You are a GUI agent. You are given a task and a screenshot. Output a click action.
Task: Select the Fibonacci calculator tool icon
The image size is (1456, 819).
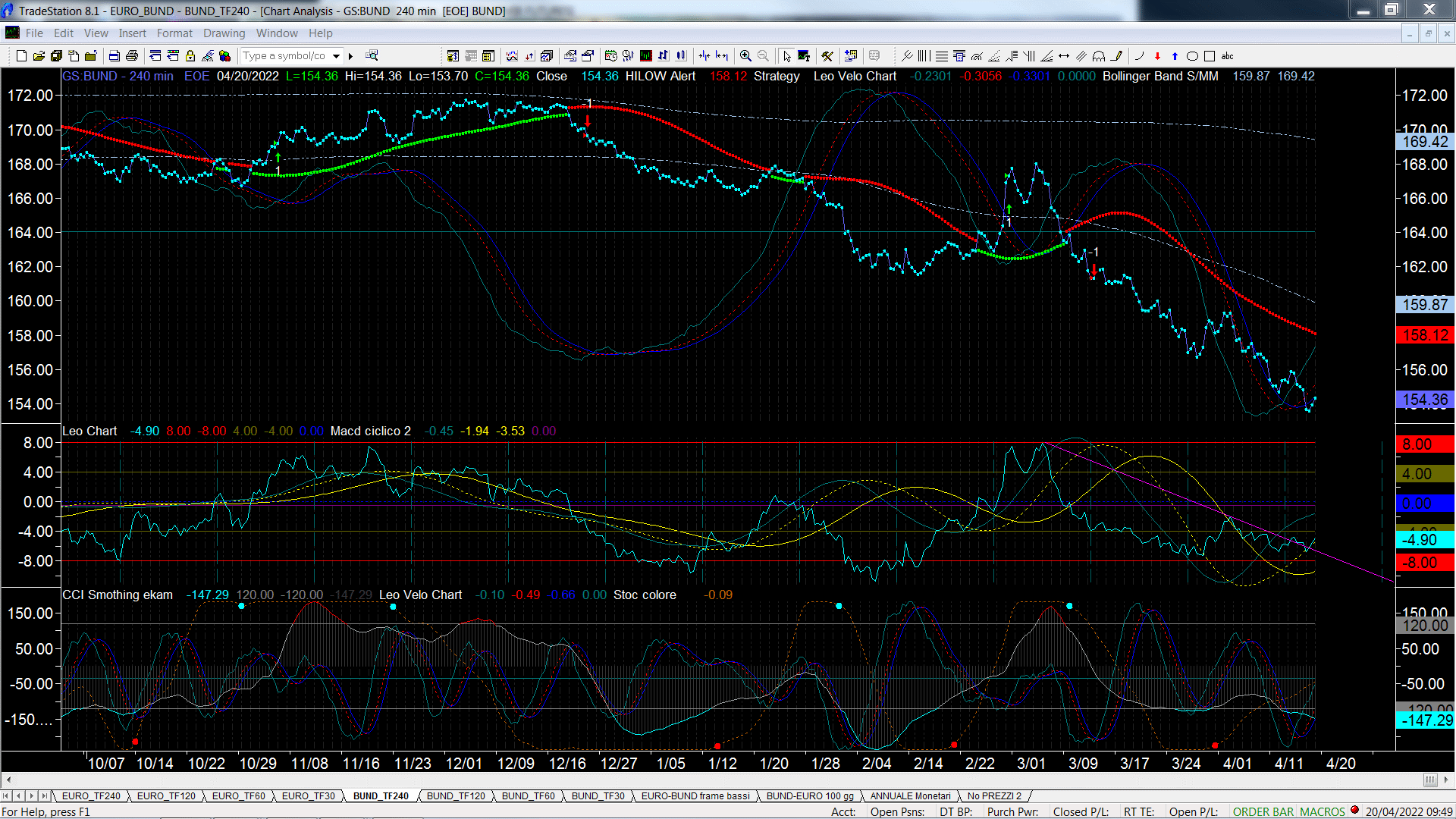[959, 56]
